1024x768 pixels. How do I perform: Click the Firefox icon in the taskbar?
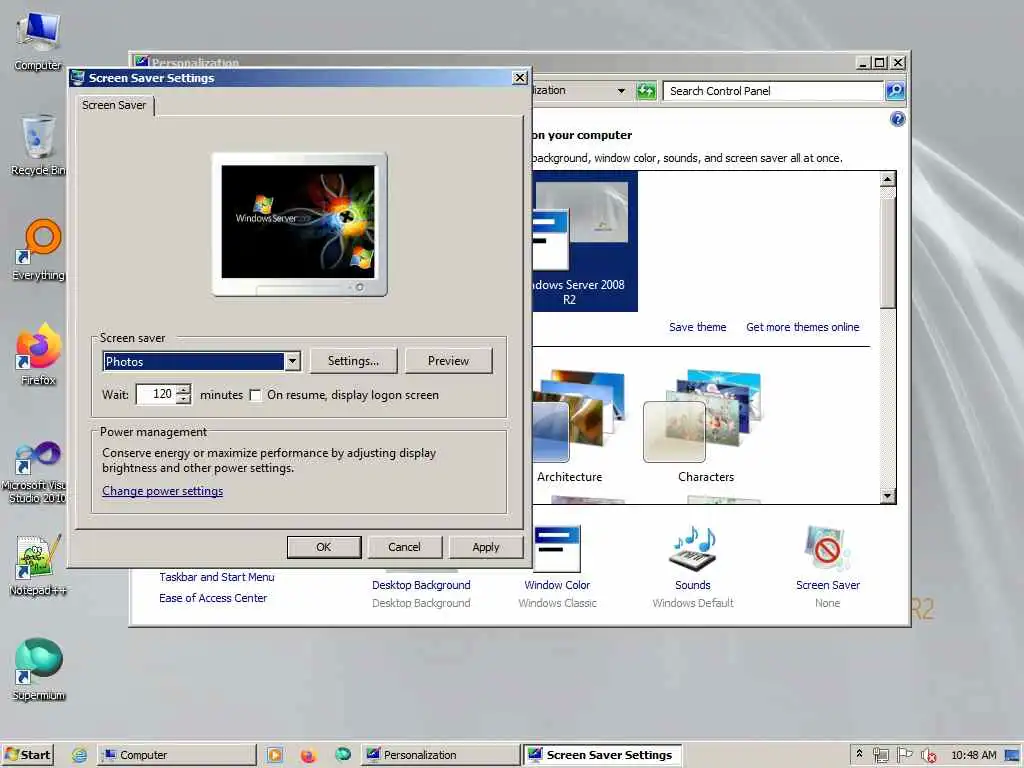[x=308, y=755]
